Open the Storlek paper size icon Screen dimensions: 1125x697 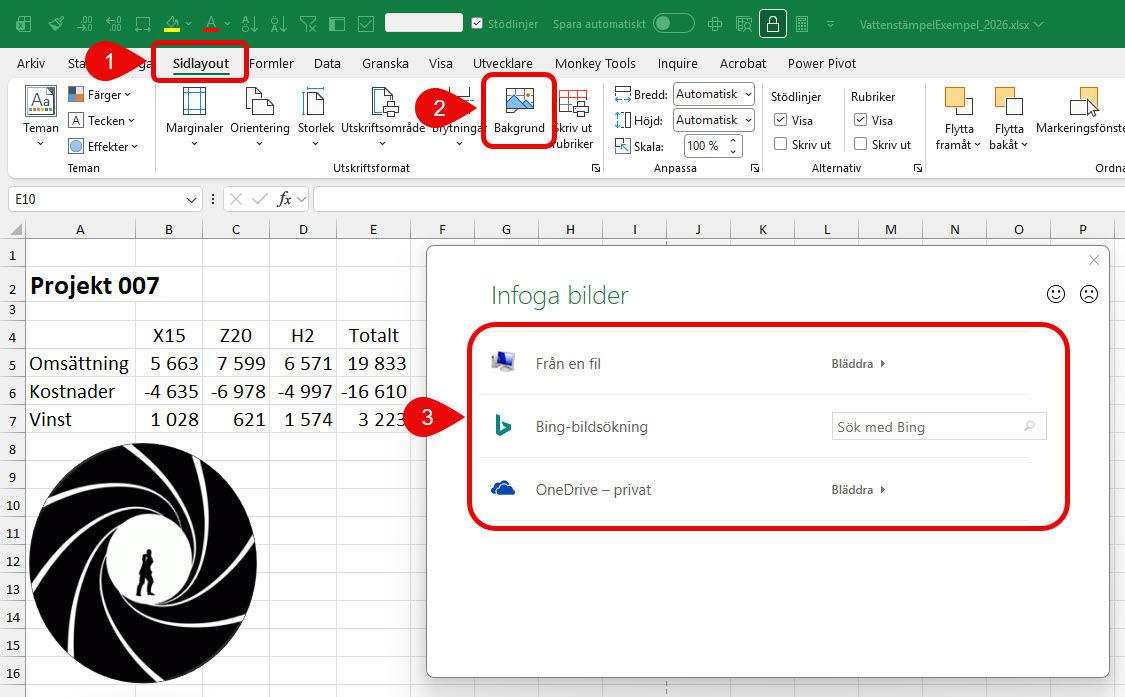point(315,104)
